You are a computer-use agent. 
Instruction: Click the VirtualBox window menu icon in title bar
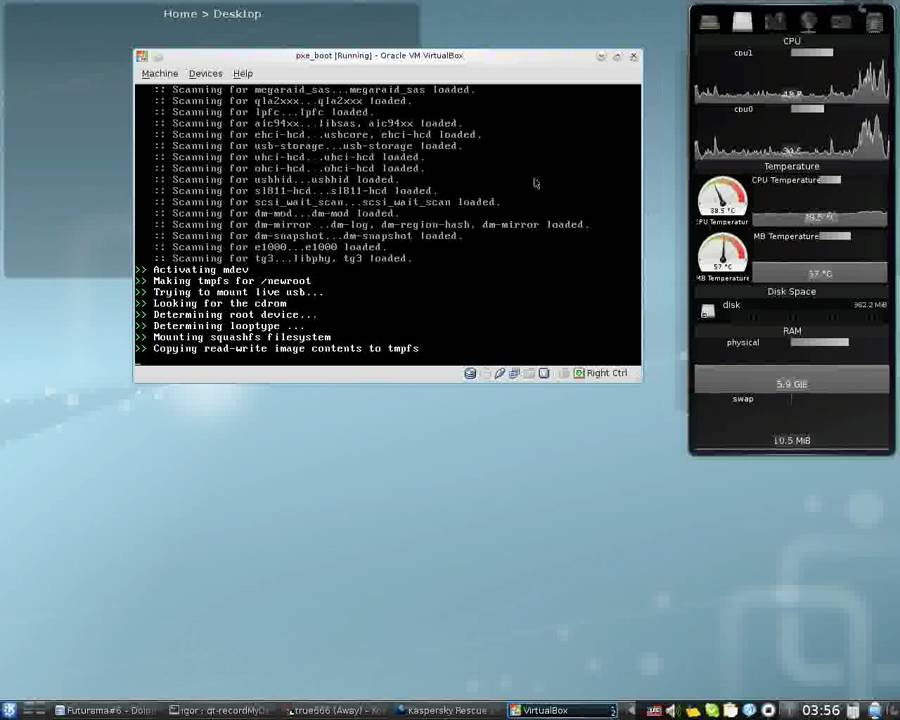tap(142, 56)
